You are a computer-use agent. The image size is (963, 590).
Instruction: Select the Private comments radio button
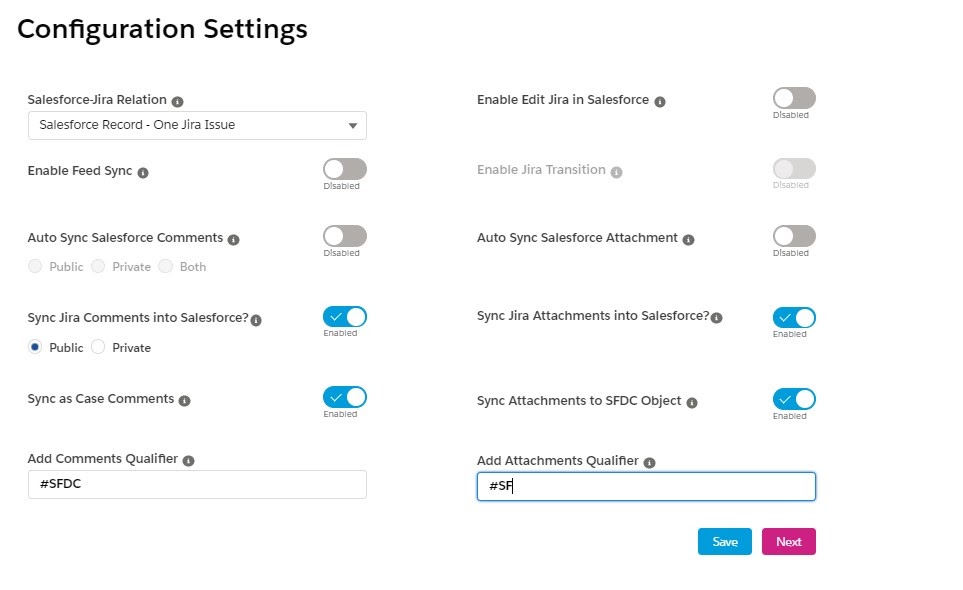click(x=98, y=347)
